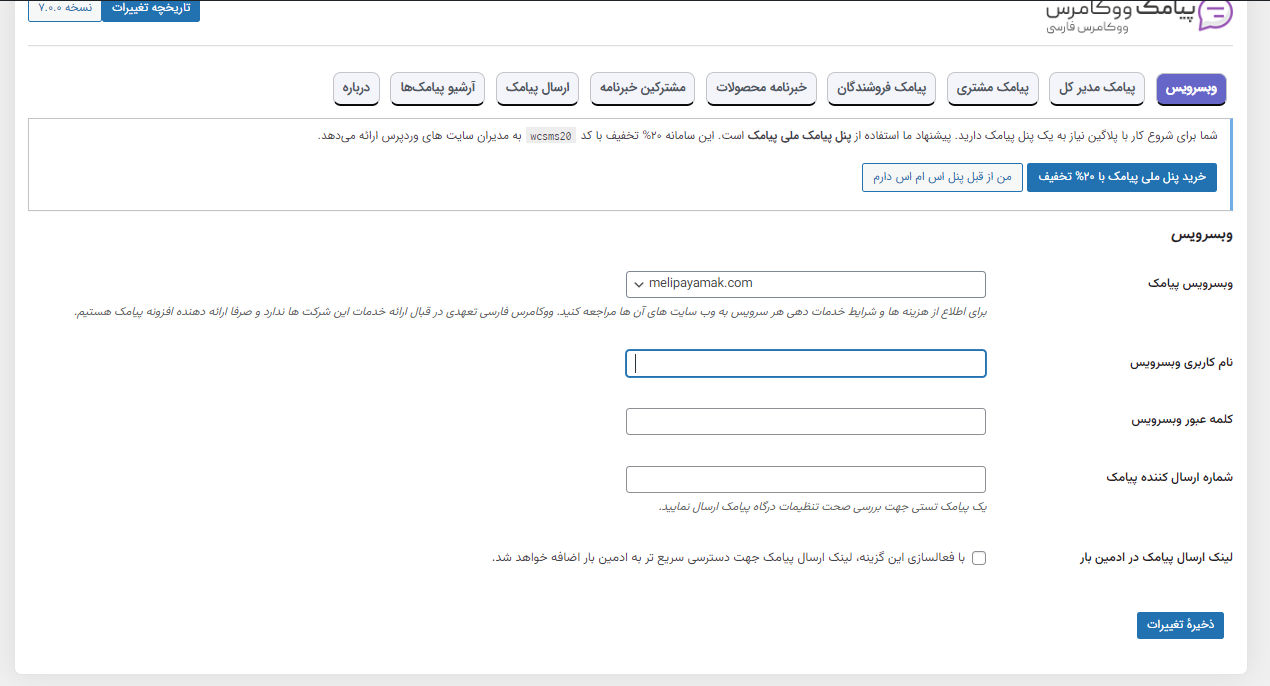Image resolution: width=1270 pixels, height=686 pixels.
Task: Select the پیامک فروشندگان tab
Action: tap(883, 88)
